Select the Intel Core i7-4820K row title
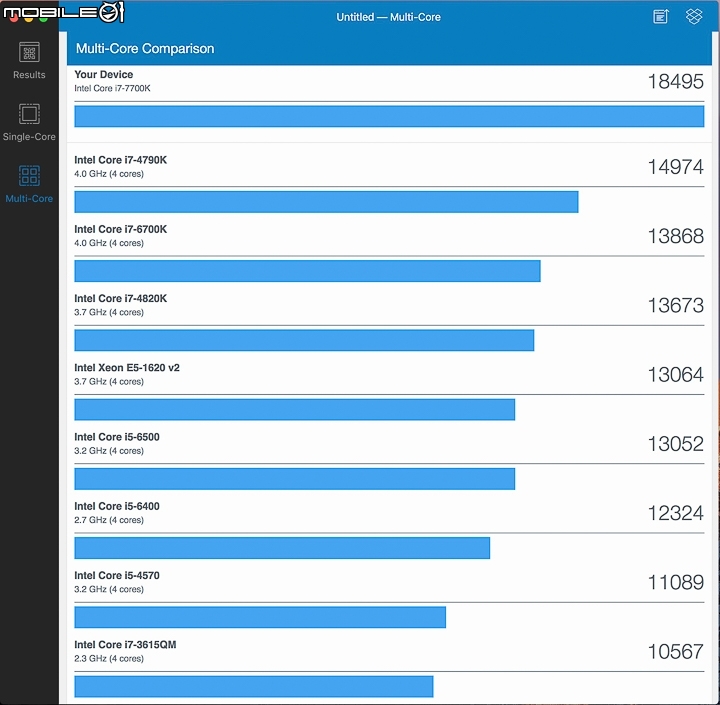This screenshot has height=705, width=720. click(121, 299)
